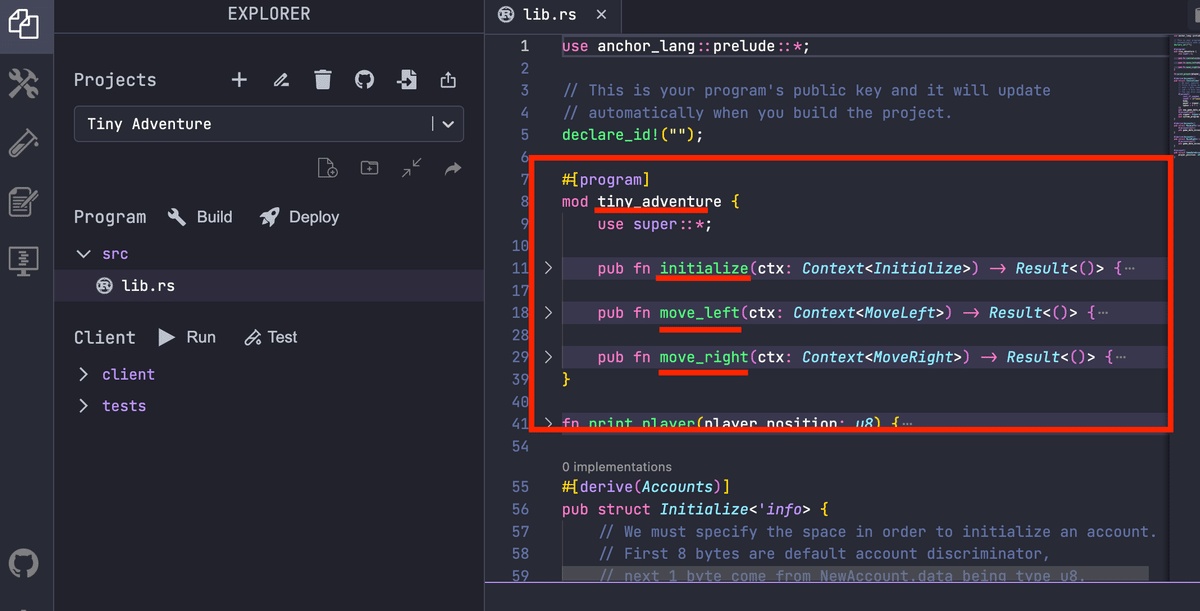Open the Explorer sidebar icon

click(23, 24)
